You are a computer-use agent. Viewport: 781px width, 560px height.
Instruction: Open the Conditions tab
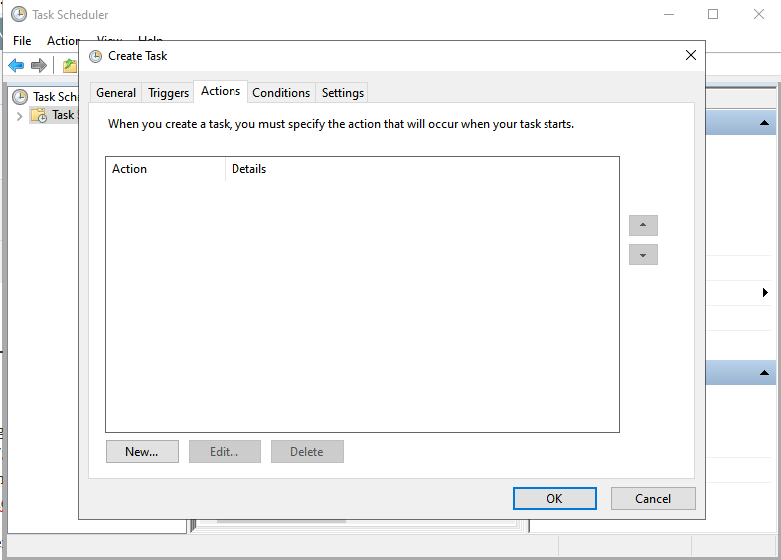(x=281, y=93)
